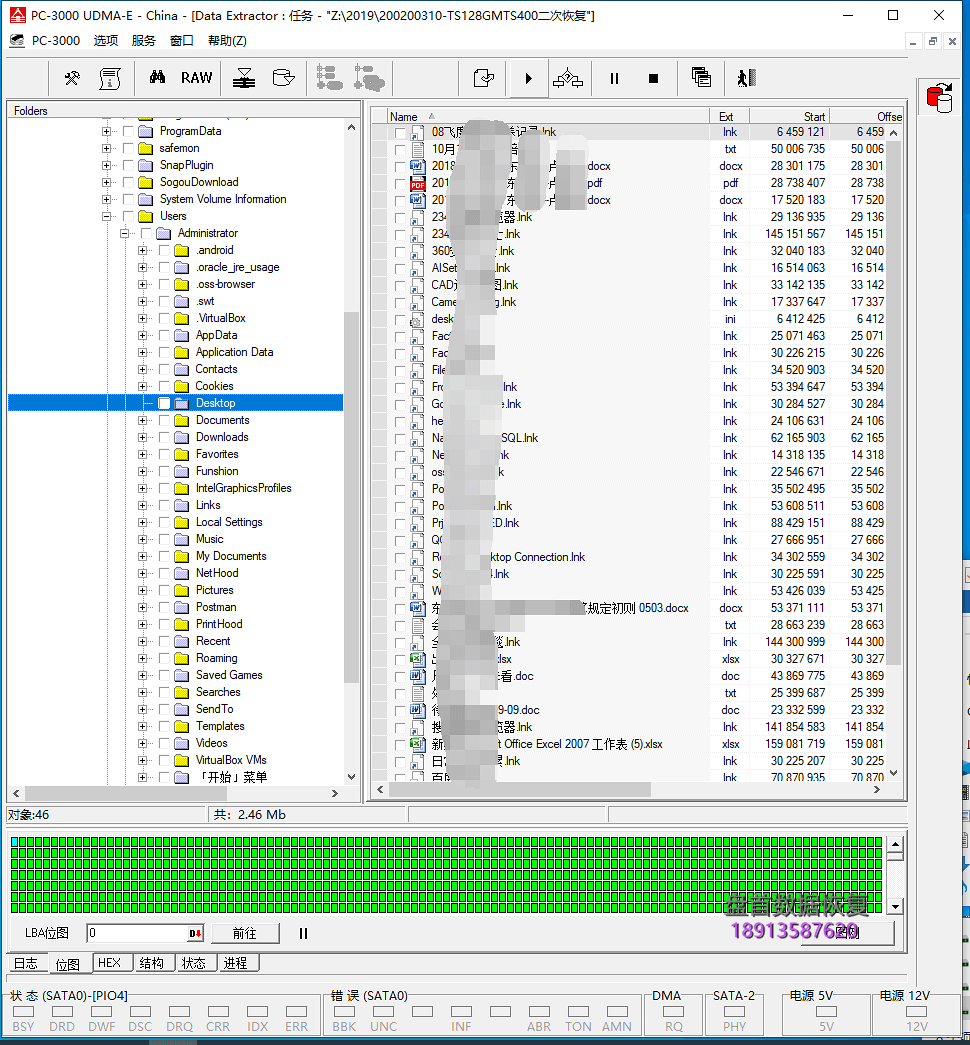Click the folder tree vertical scrollbar thumb
970x1045 pixels.
pyautogui.click(x=351, y=497)
